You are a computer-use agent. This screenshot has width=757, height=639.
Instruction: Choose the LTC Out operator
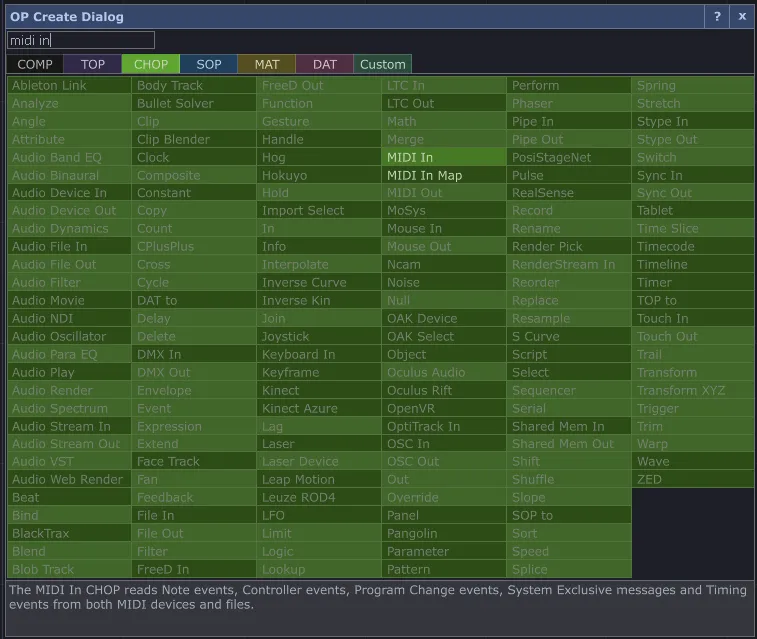pyautogui.click(x=444, y=103)
